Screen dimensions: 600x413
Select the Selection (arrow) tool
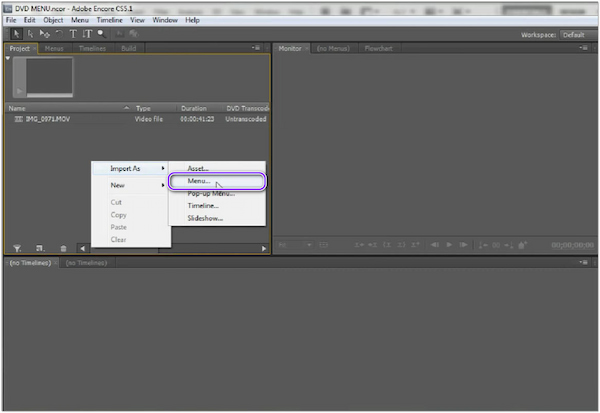[16, 34]
